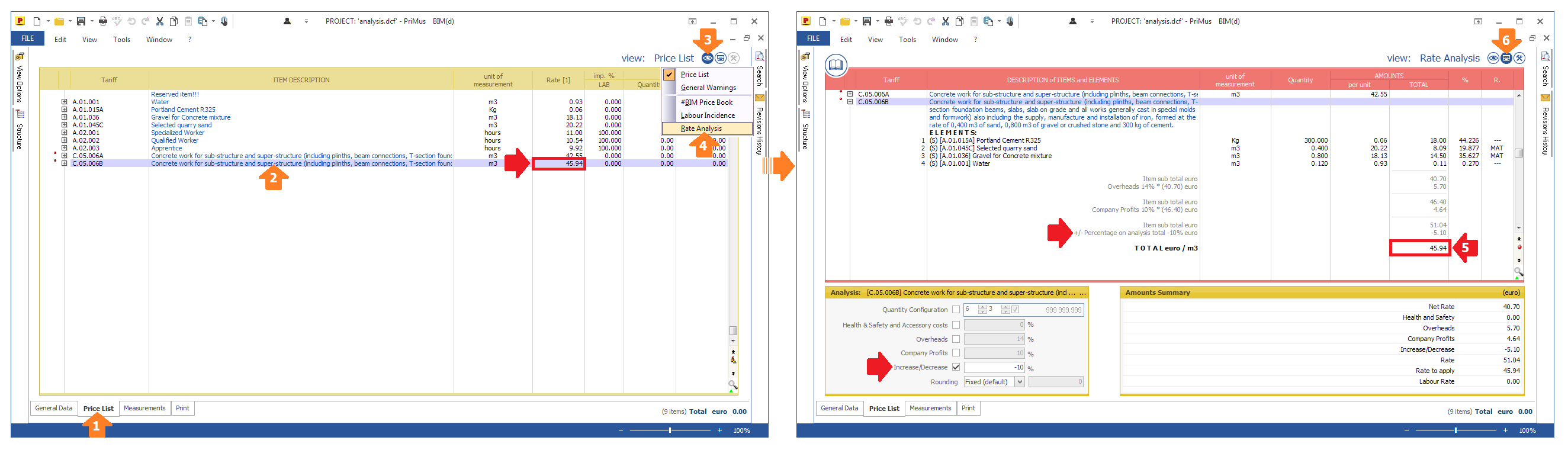Click Increase/Decrease percentage field showing -10
1568x450 pixels.
[995, 368]
